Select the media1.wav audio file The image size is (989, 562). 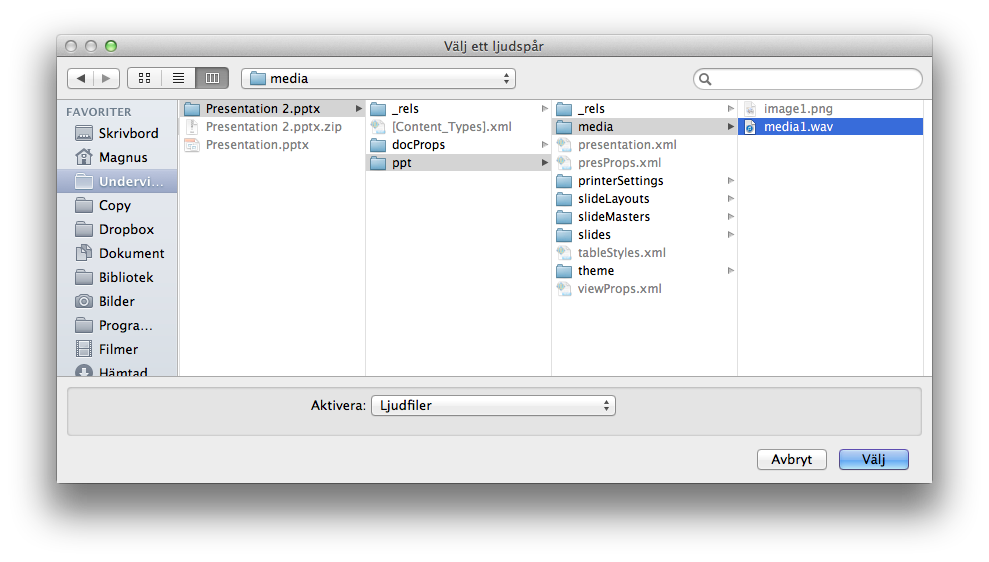tap(797, 127)
